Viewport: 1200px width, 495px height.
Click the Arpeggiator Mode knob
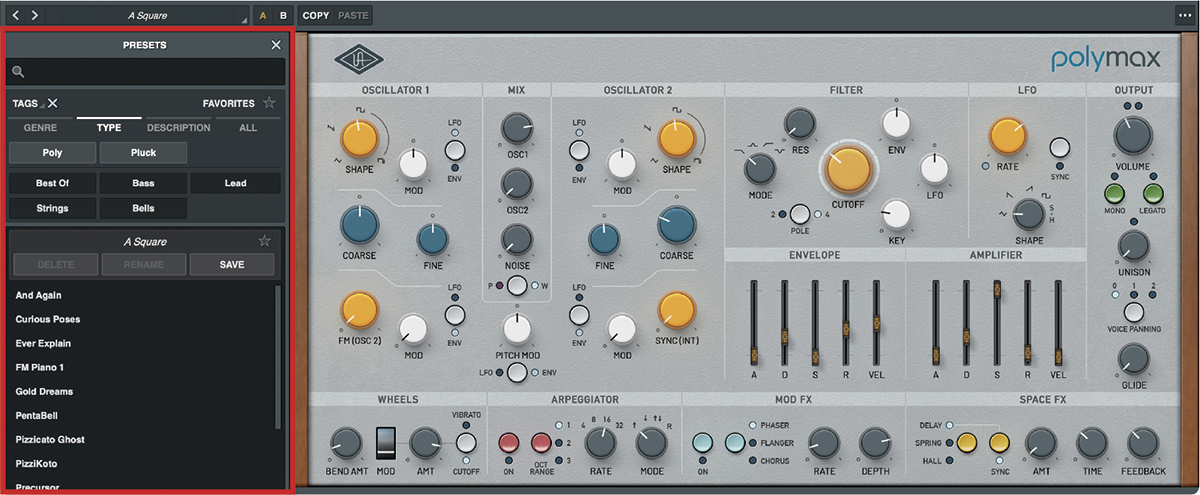click(651, 442)
